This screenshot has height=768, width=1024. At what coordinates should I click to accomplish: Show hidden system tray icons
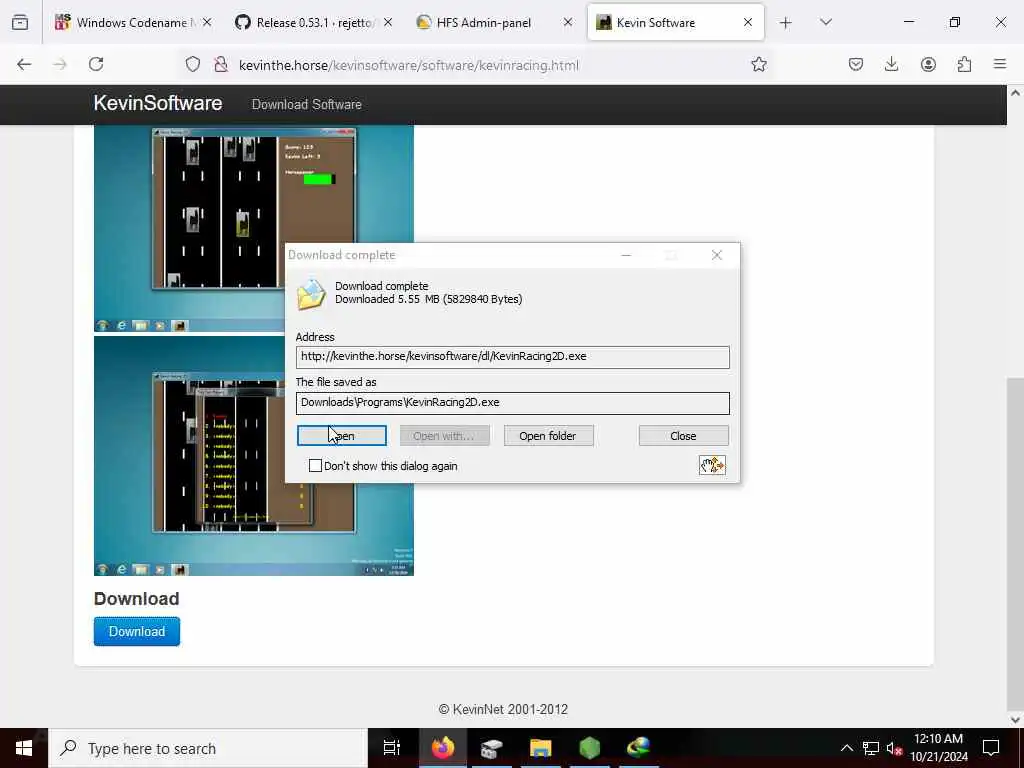tap(846, 748)
